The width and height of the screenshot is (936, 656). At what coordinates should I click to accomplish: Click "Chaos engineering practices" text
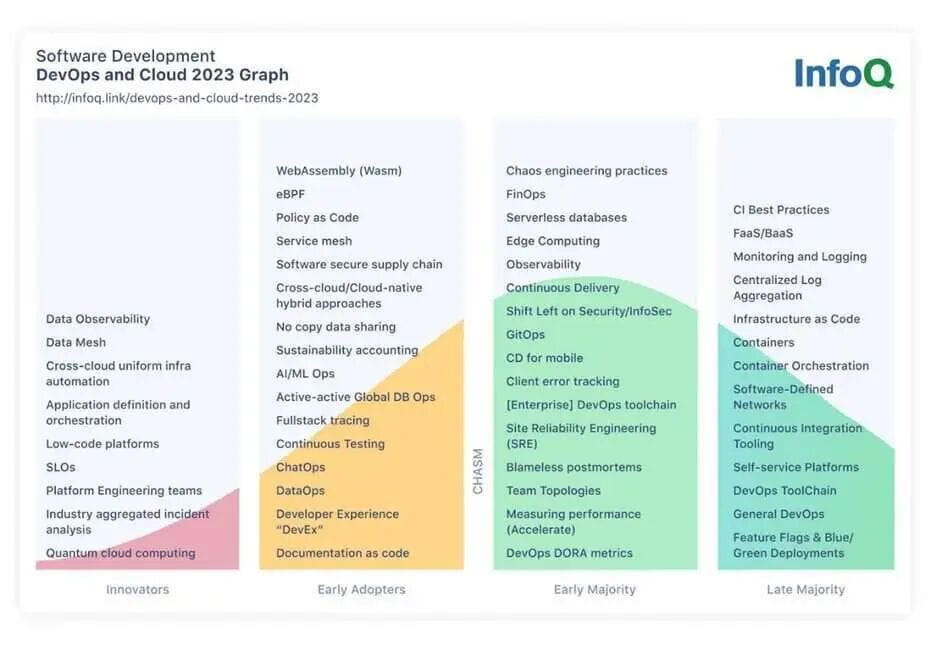tap(586, 171)
